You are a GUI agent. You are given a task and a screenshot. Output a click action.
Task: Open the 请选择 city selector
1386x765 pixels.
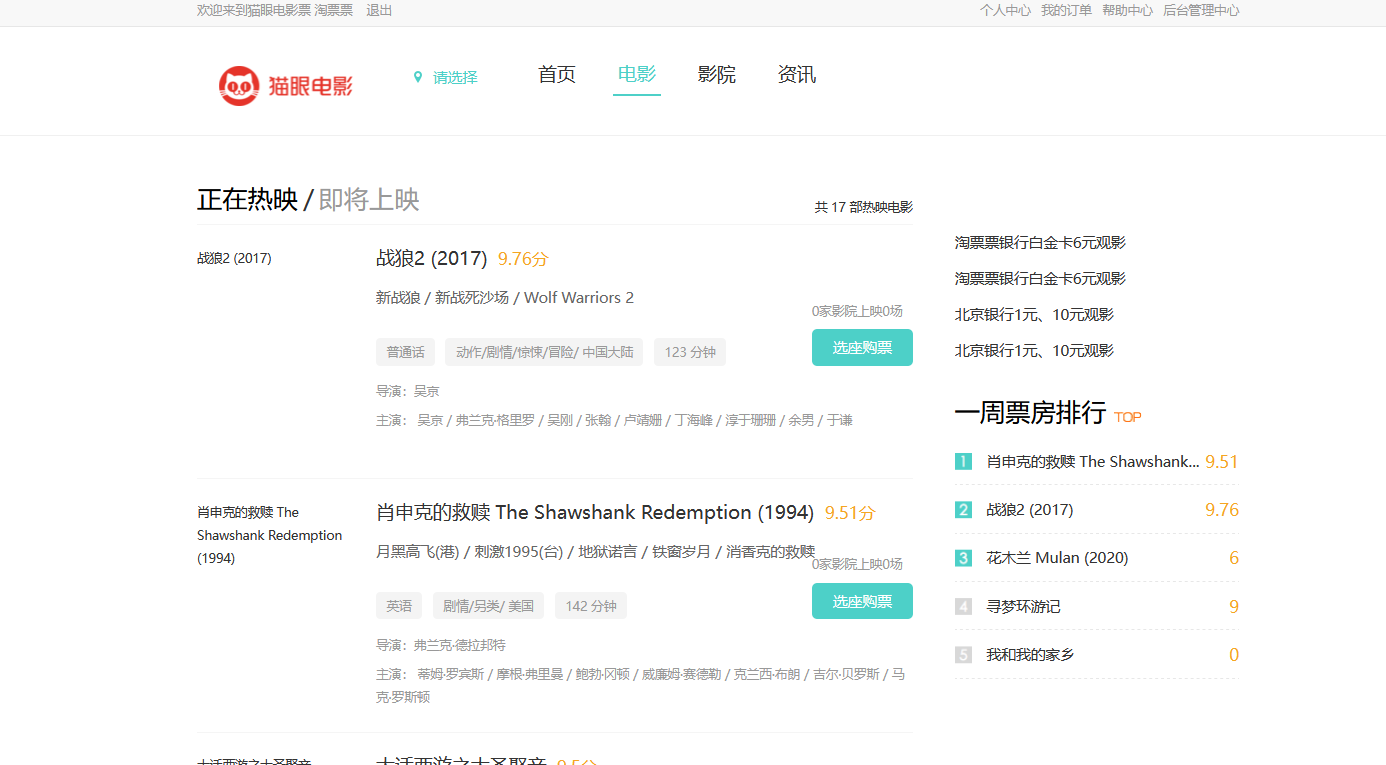[x=455, y=77]
